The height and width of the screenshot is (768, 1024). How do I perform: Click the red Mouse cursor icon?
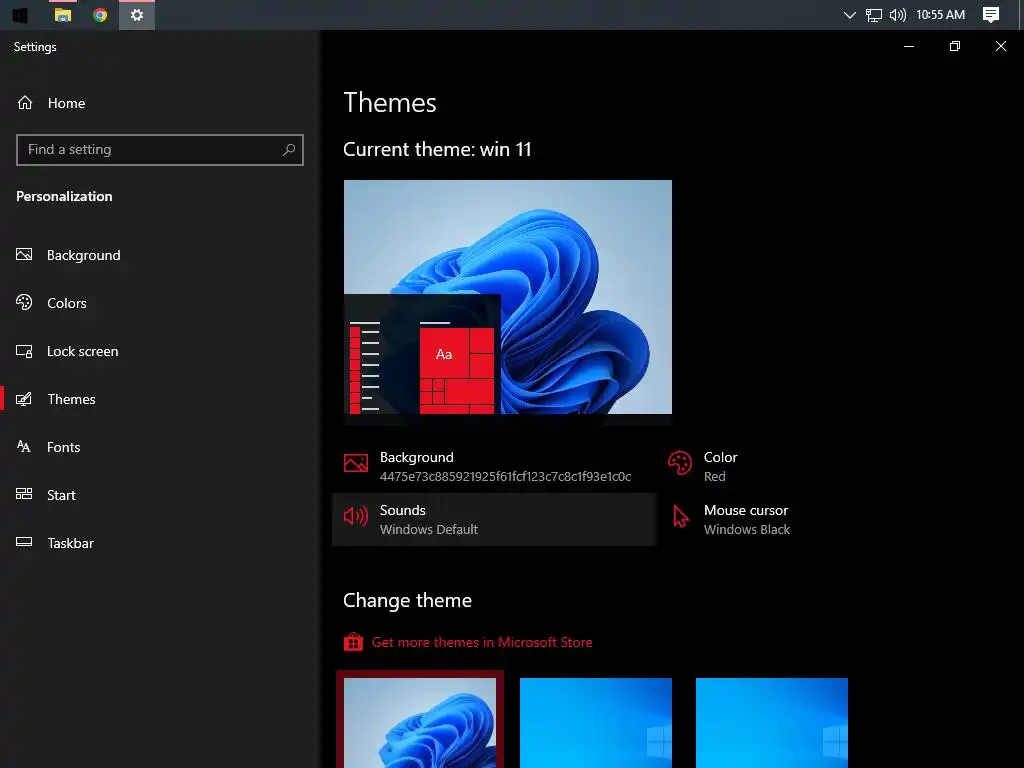click(x=680, y=517)
